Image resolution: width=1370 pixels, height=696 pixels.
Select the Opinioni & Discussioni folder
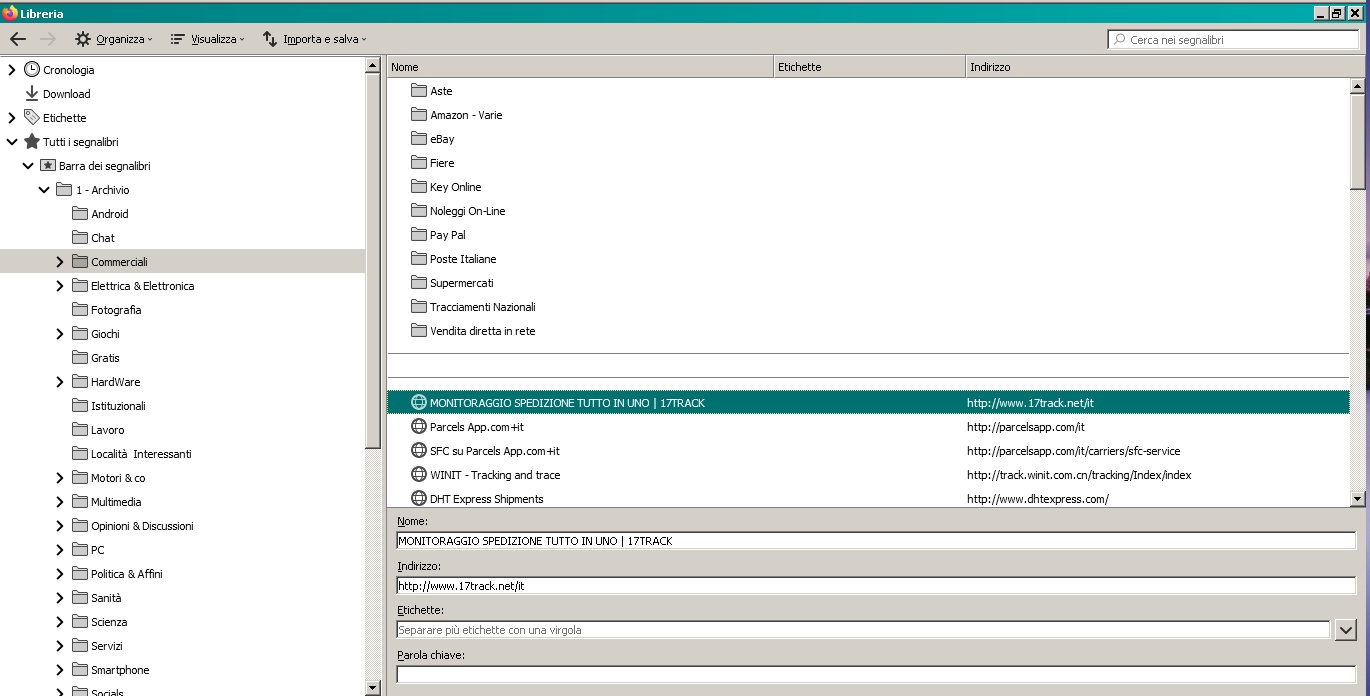pyautogui.click(x=182, y=526)
